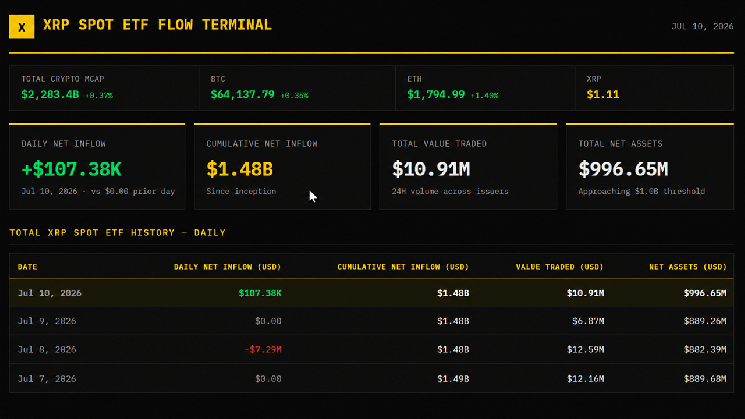
Task: Open the Total Net Assets card
Action: (x=649, y=166)
